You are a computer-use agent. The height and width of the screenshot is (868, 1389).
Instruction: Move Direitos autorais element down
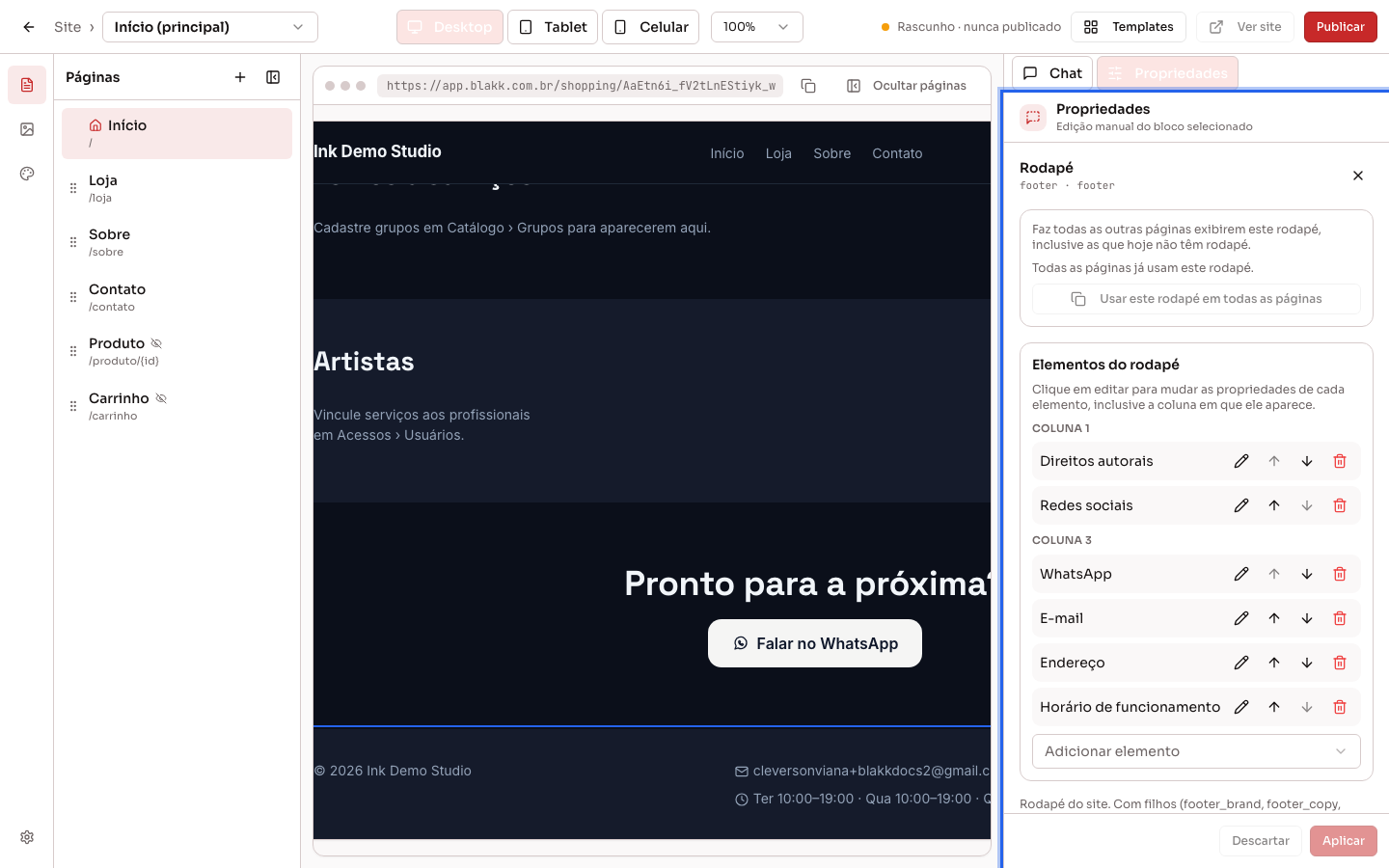tap(1307, 461)
